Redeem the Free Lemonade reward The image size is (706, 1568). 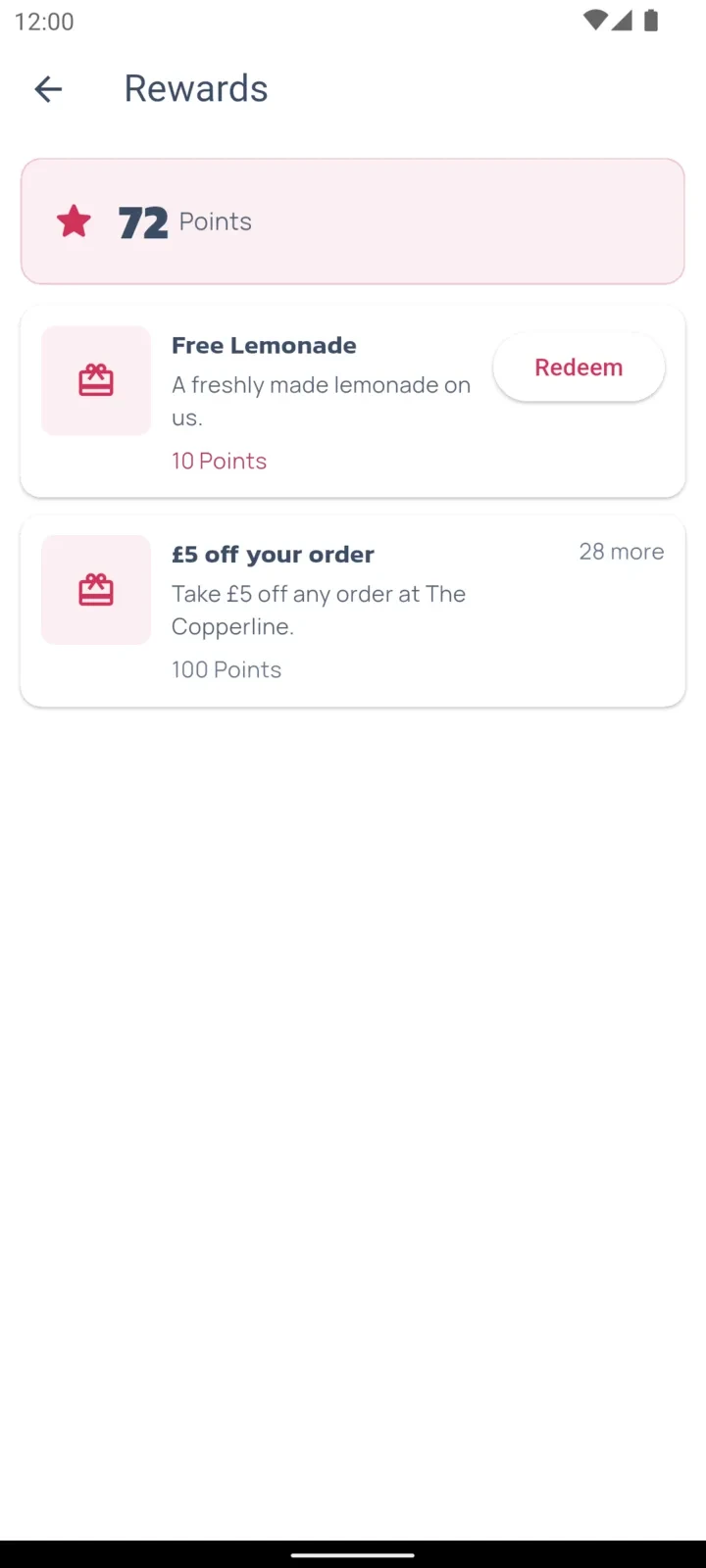(x=579, y=367)
